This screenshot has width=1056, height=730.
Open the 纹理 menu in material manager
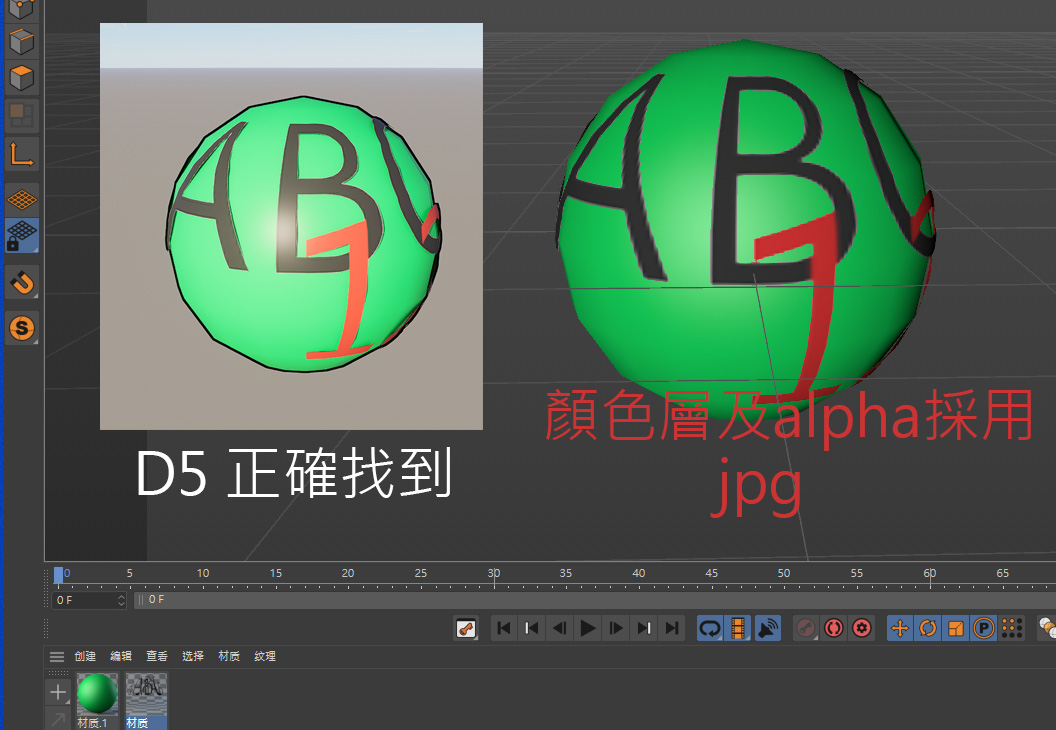(265, 657)
